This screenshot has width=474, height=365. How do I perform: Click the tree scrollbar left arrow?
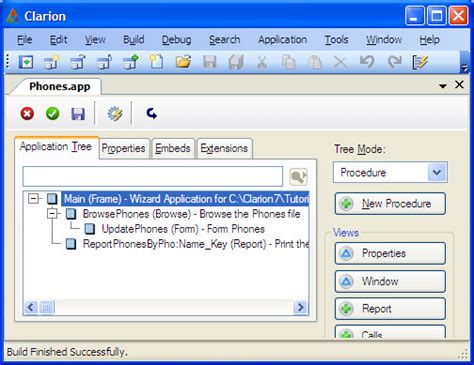(x=31, y=307)
